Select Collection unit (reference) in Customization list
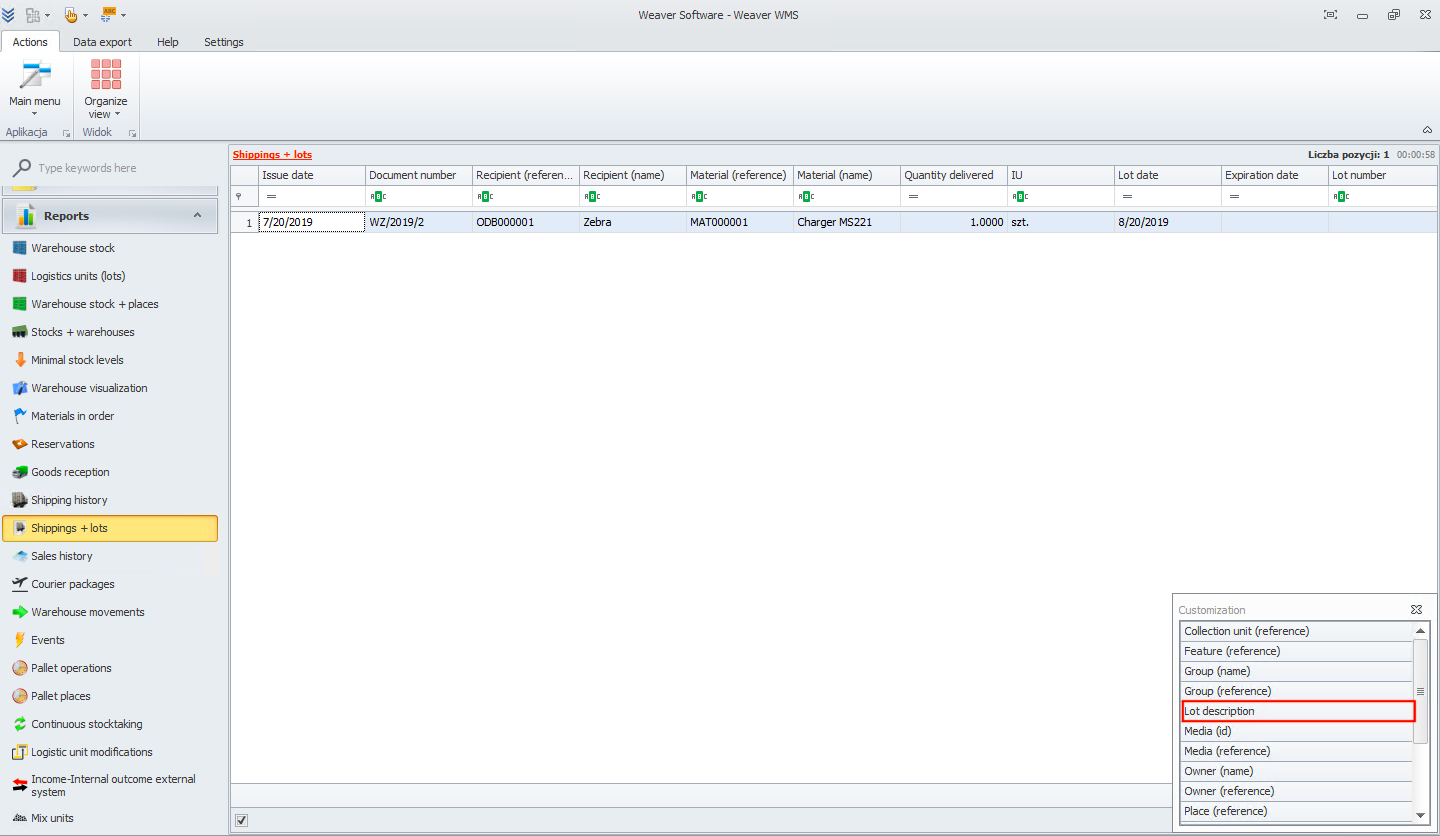The image size is (1440, 836). [x=1296, y=631]
